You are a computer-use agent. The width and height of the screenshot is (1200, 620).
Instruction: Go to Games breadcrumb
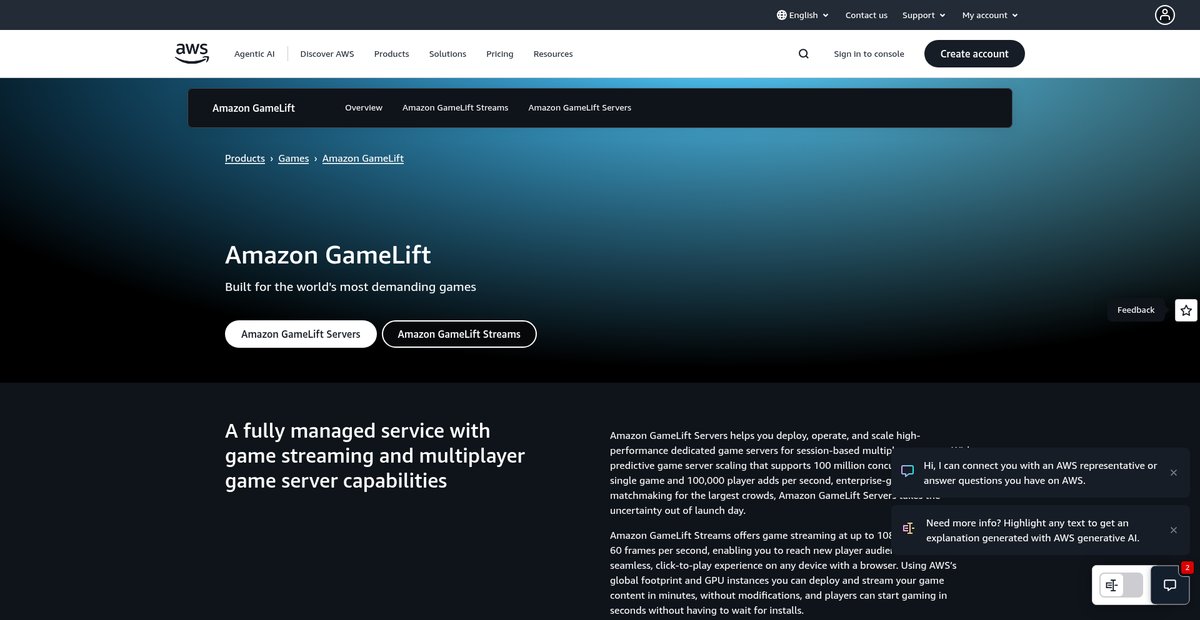(294, 158)
